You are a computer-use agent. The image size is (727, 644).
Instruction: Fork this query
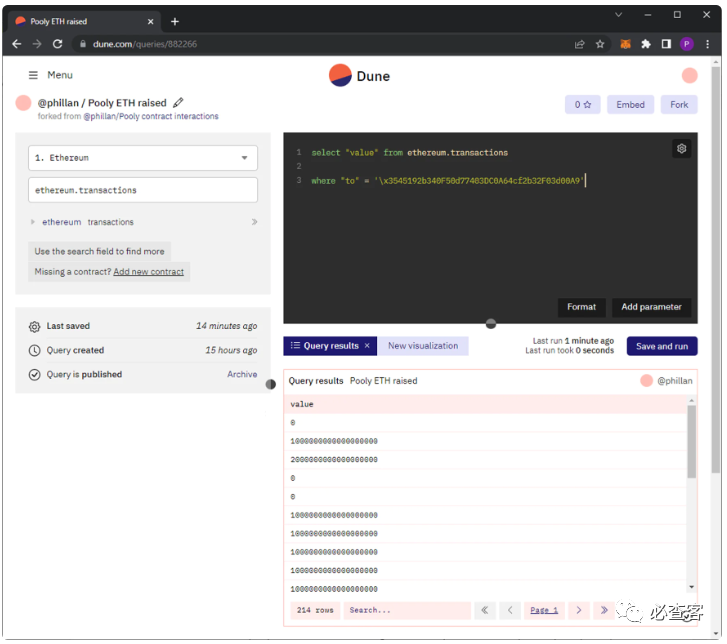click(x=679, y=105)
